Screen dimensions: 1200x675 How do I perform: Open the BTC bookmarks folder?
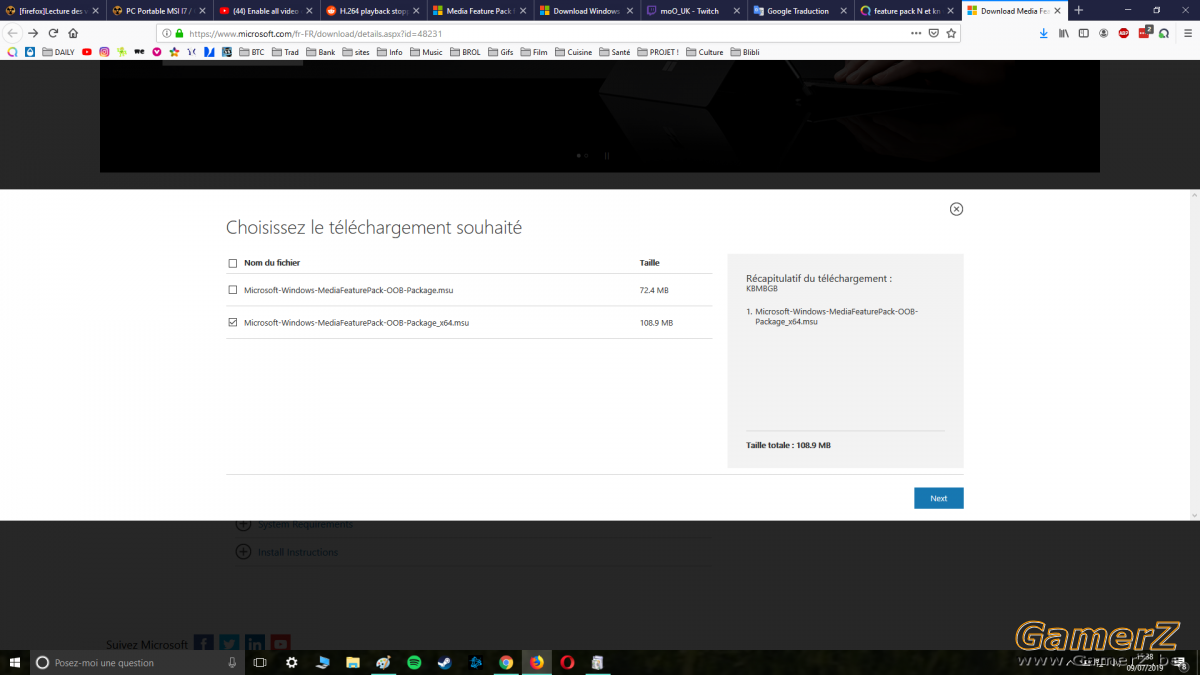point(250,52)
